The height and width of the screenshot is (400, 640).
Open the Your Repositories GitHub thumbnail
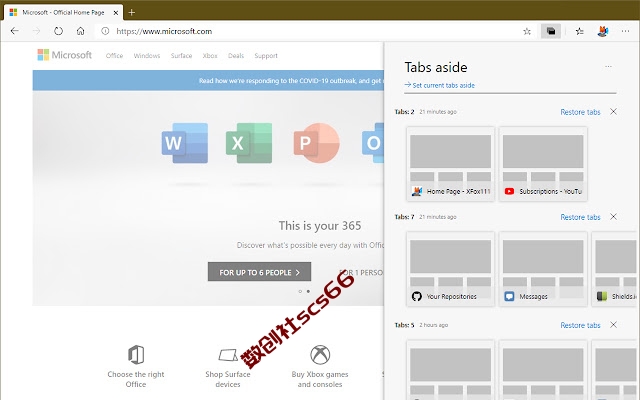[451, 269]
